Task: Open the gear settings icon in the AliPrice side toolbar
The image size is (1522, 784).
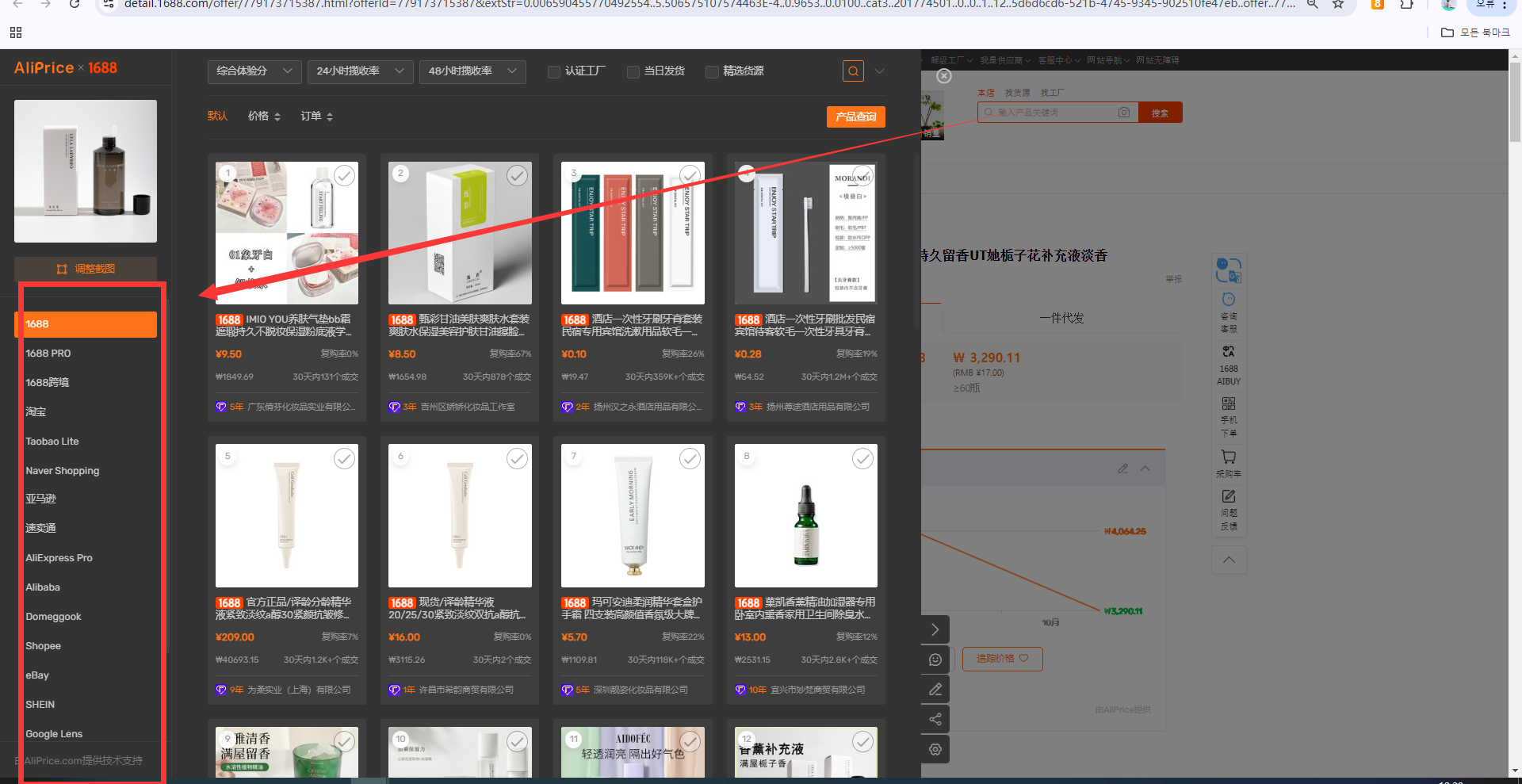Action: pos(935,749)
